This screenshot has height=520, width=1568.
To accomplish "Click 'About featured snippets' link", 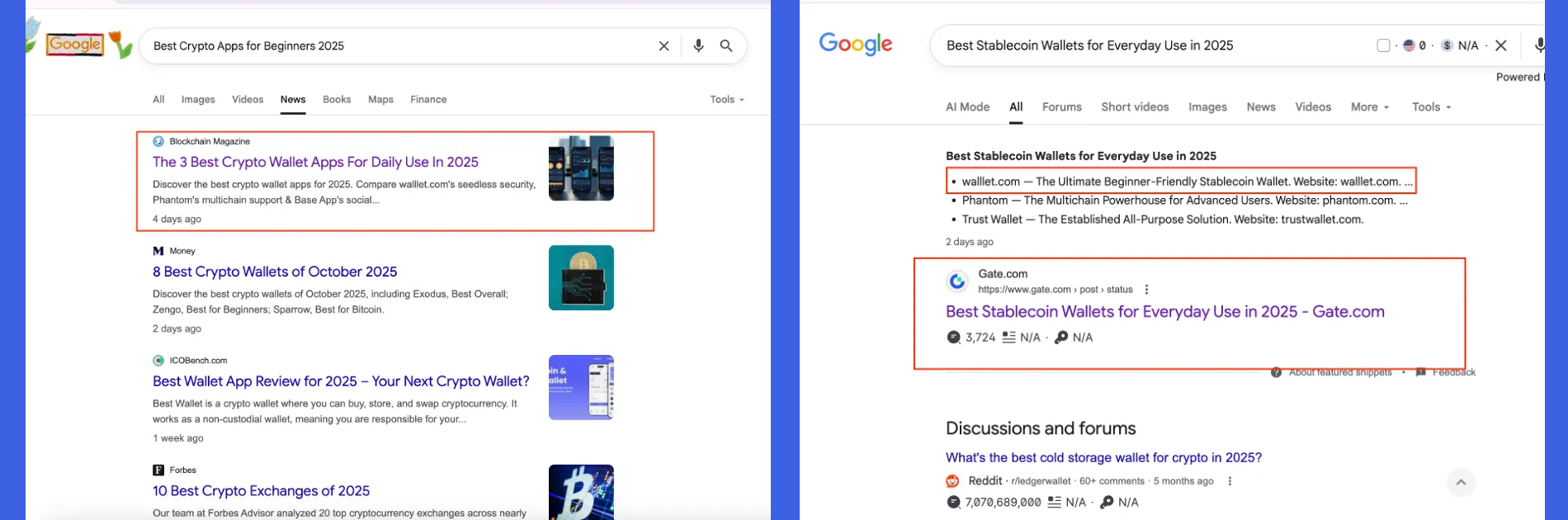I will pyautogui.click(x=1339, y=372).
